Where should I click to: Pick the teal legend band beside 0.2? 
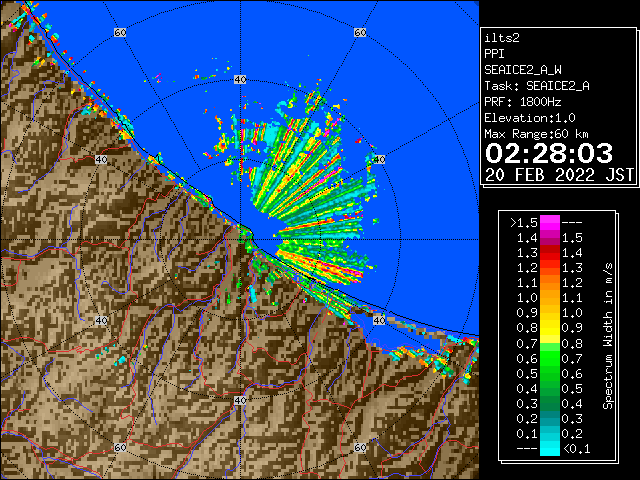[550, 418]
